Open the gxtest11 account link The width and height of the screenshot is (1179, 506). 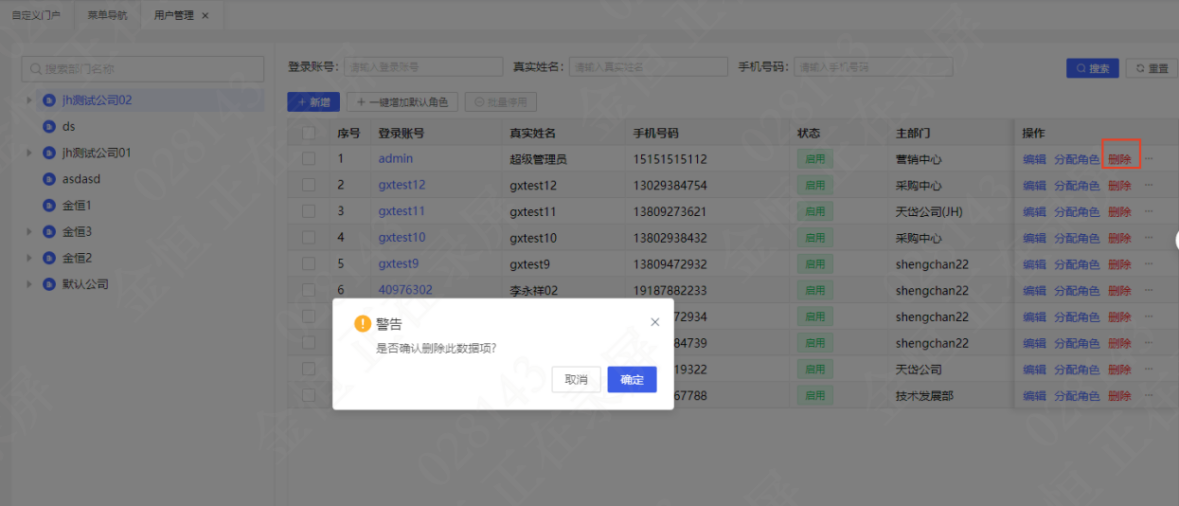click(402, 211)
